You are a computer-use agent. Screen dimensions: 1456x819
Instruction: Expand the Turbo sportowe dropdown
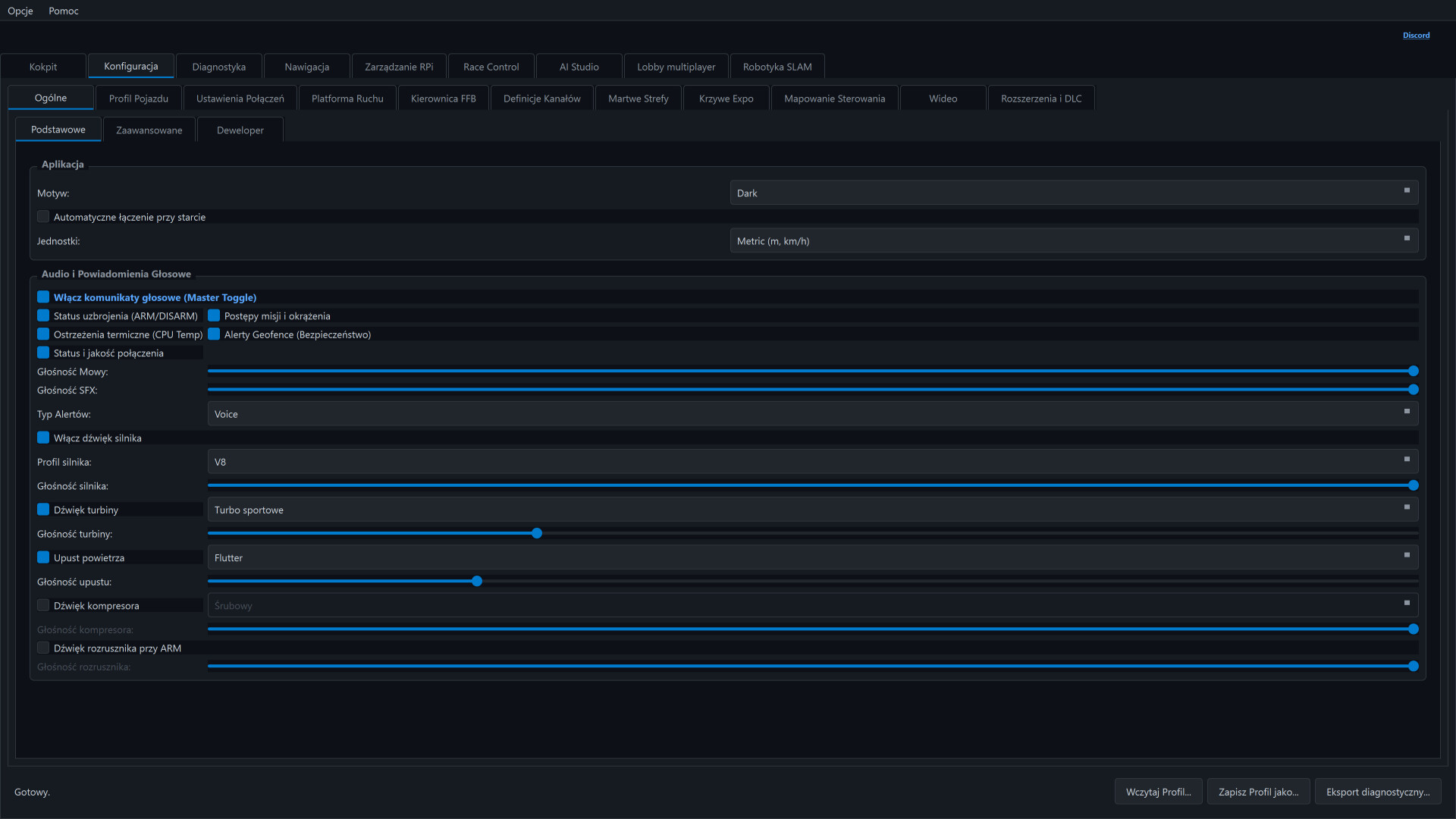tap(813, 510)
